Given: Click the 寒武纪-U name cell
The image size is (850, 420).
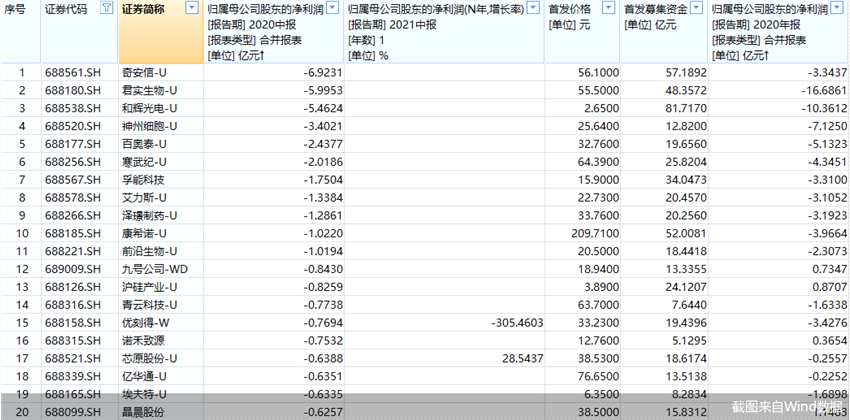Looking at the screenshot, I should pyautogui.click(x=145, y=162).
